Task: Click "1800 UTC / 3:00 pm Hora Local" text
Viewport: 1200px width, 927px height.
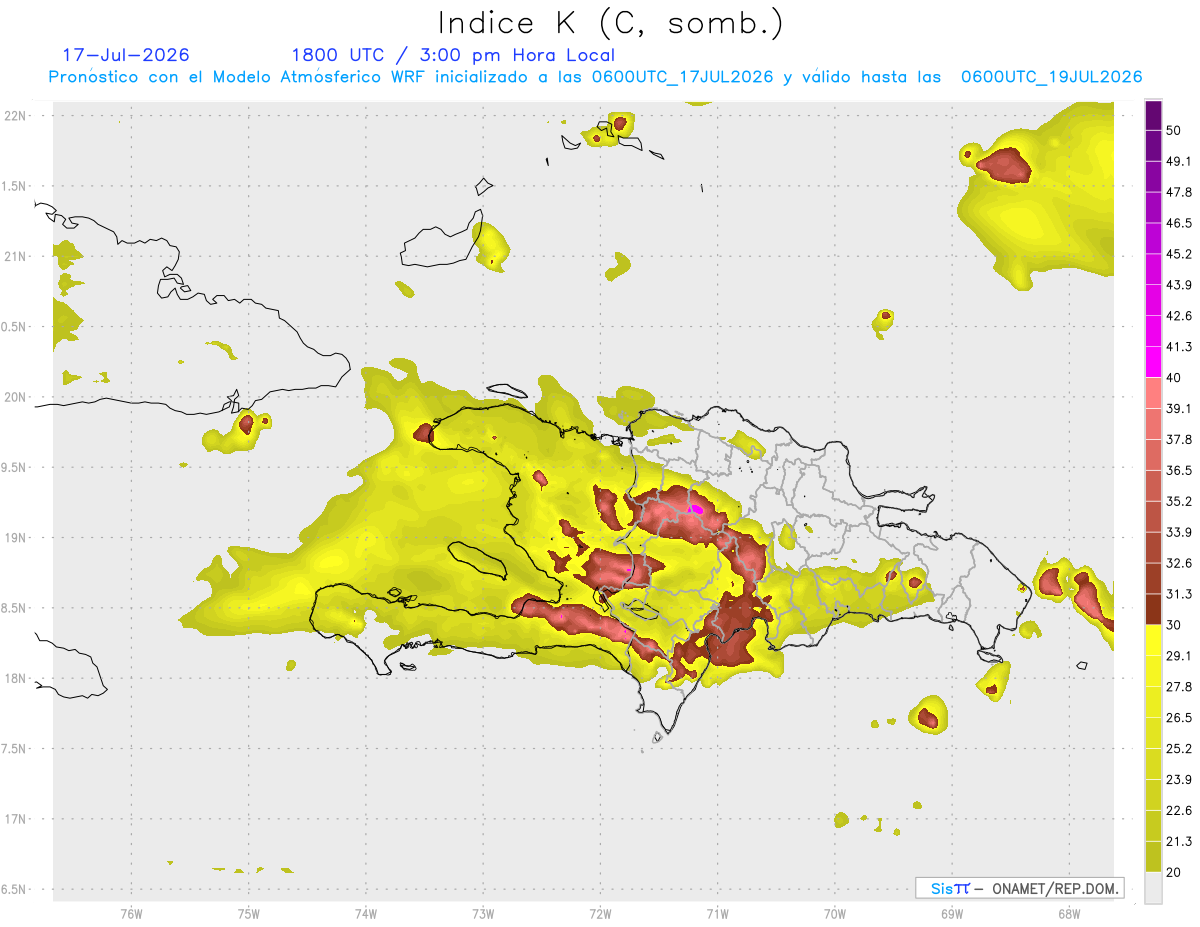Action: (x=453, y=55)
